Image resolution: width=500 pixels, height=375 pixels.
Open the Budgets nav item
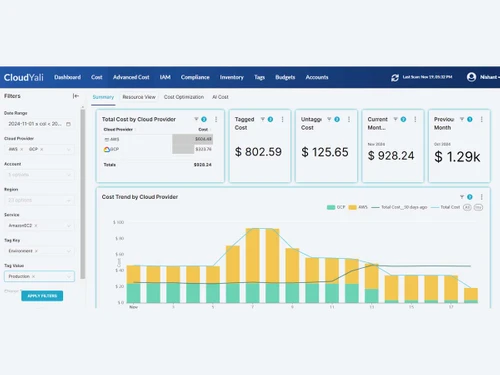[285, 77]
